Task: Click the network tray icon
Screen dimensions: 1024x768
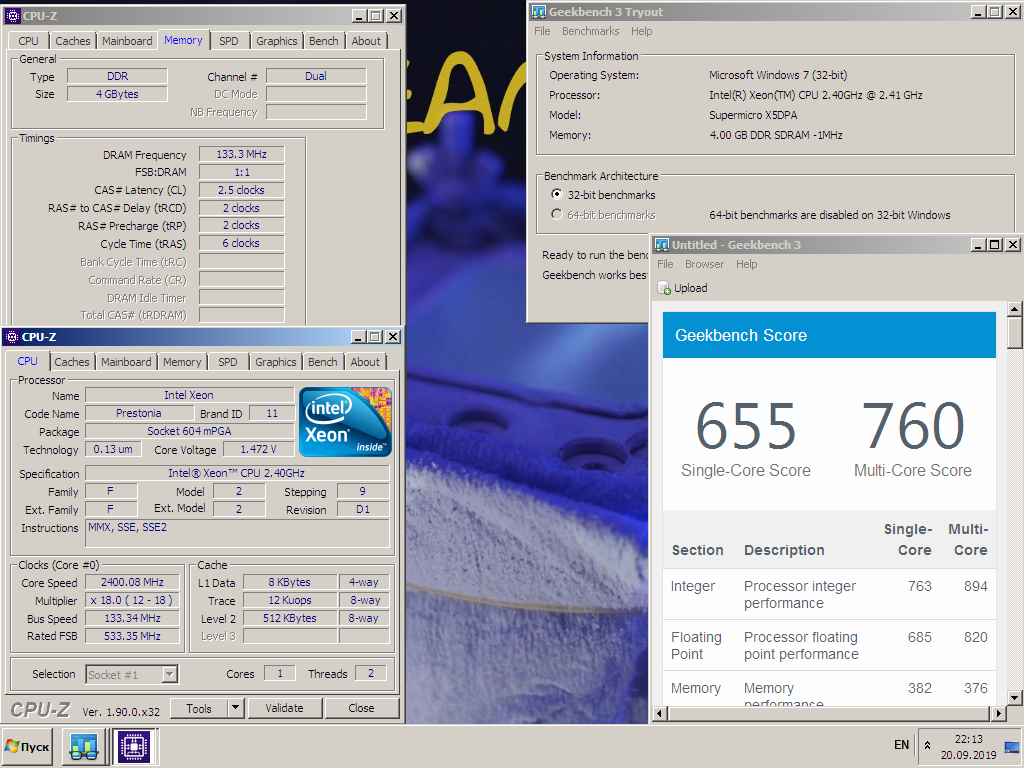Action: coord(1013,746)
